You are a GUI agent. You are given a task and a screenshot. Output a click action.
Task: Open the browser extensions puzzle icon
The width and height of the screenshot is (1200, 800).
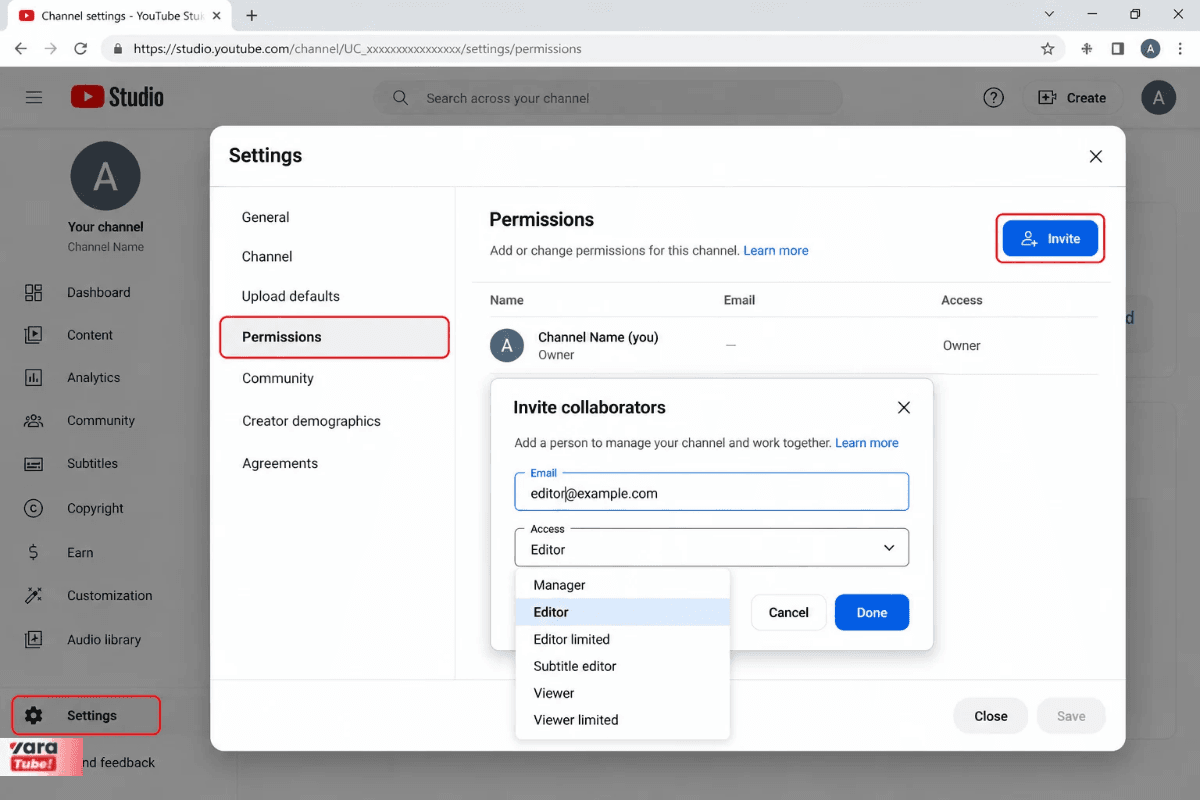click(x=1086, y=48)
